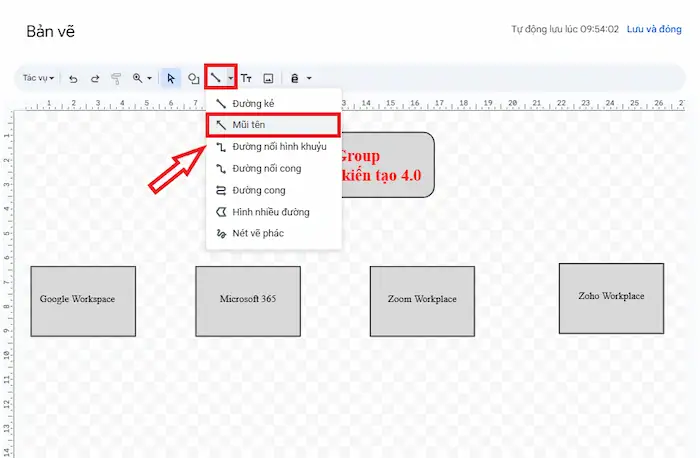
Task: Expand the line tool dropdown arrow
Action: tap(230, 78)
